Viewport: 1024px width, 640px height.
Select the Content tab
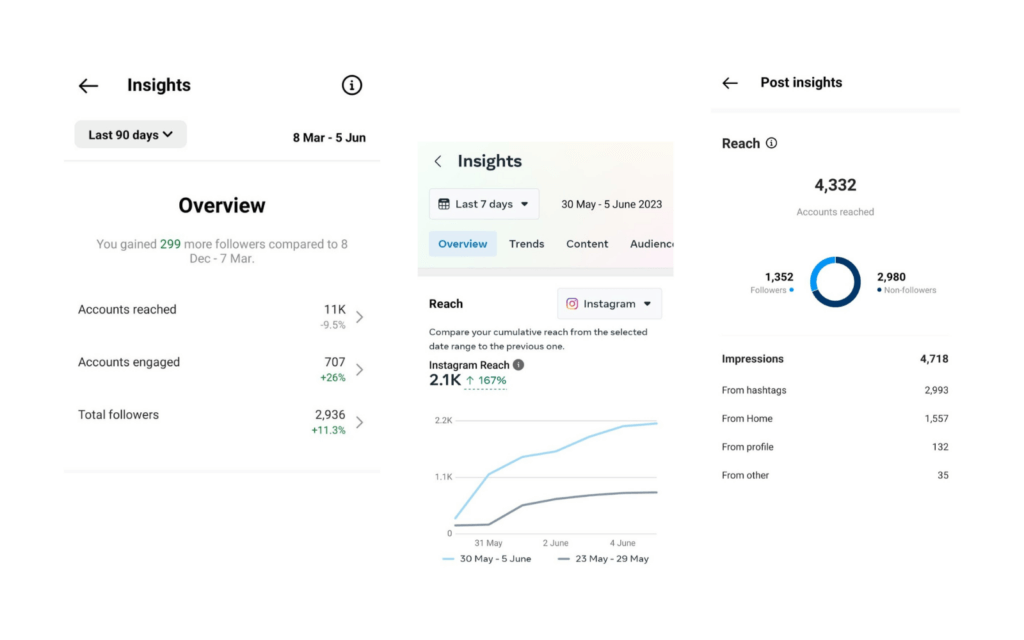[x=587, y=243]
